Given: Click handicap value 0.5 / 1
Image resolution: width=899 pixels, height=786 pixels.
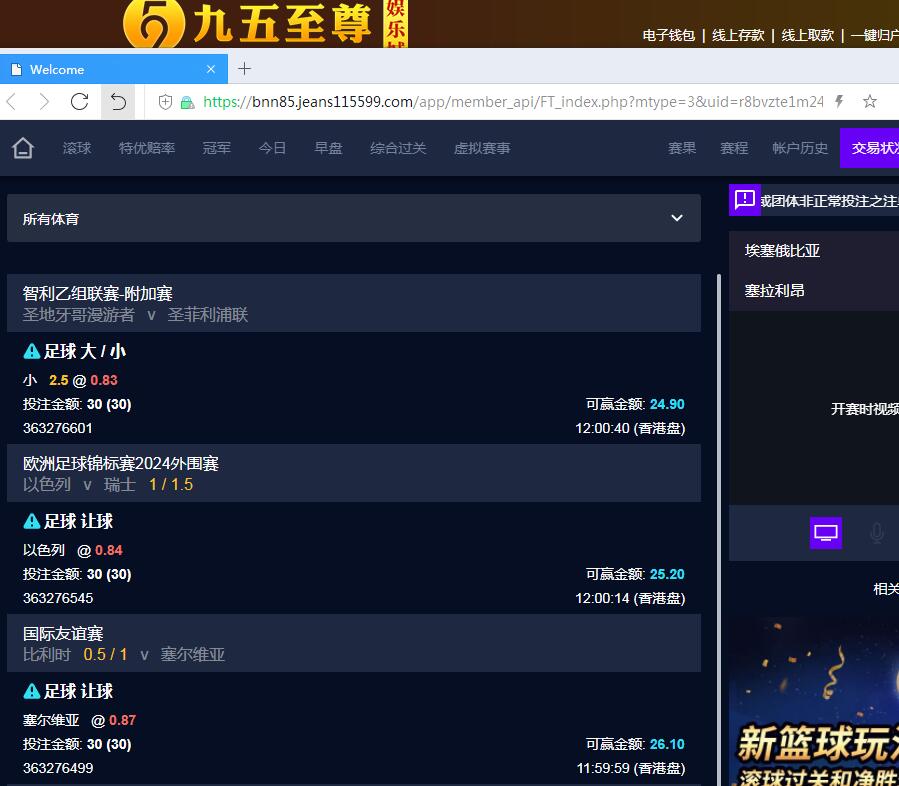Looking at the screenshot, I should [105, 654].
